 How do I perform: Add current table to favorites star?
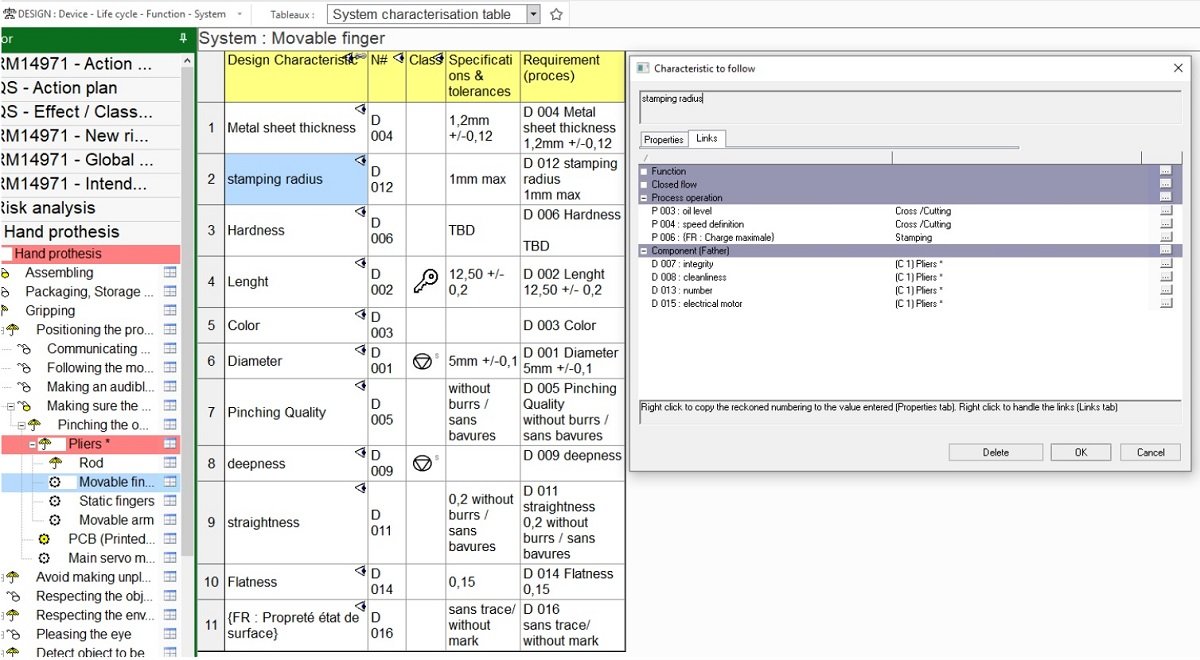(557, 14)
